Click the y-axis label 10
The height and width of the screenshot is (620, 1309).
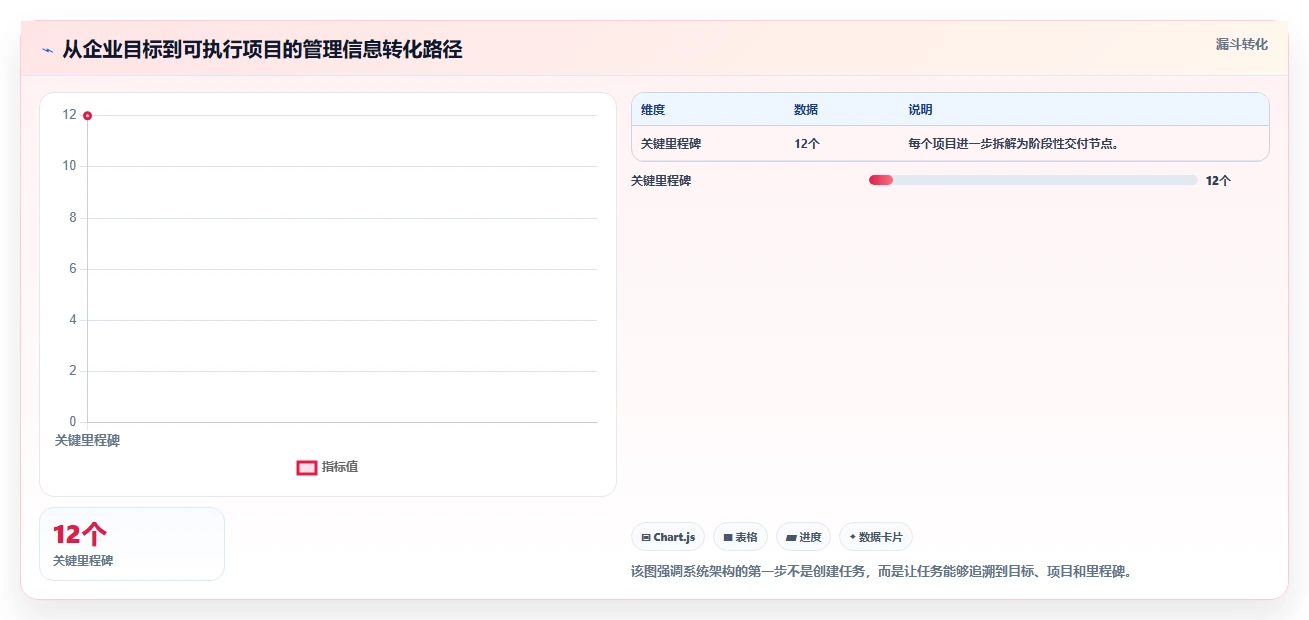point(70,166)
